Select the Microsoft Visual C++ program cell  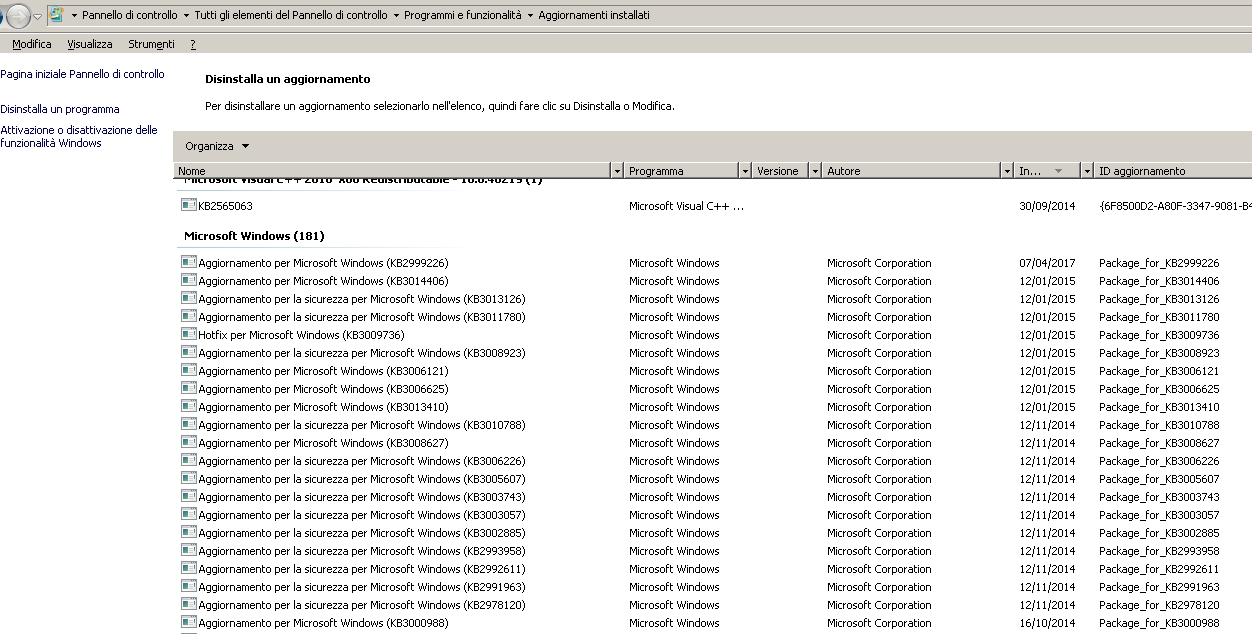(686, 206)
